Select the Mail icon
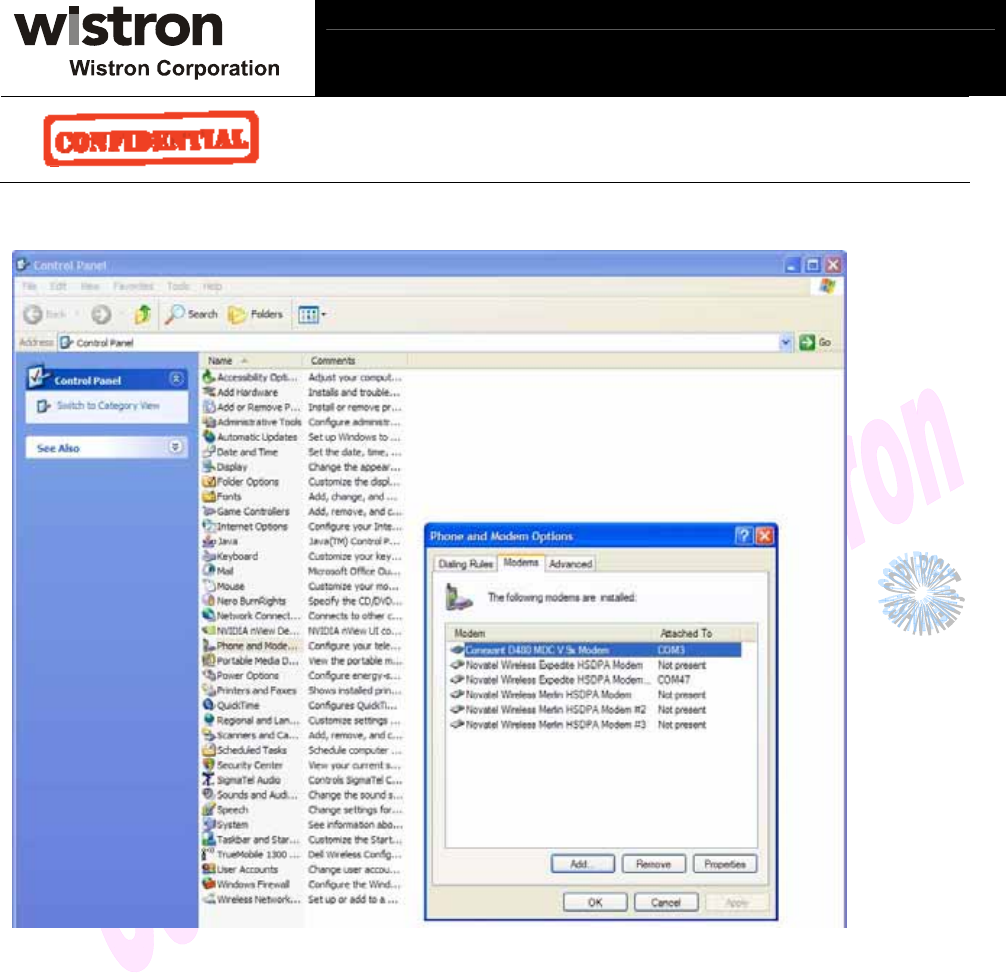The width and height of the screenshot is (1006, 973). pyautogui.click(x=209, y=570)
